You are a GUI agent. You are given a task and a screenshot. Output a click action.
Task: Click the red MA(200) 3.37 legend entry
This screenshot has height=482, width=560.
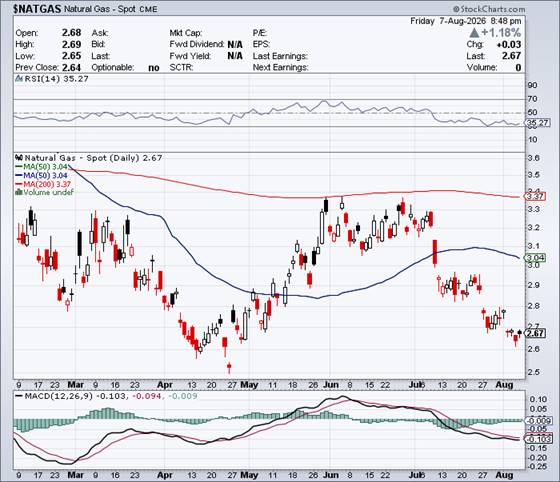pos(43,184)
